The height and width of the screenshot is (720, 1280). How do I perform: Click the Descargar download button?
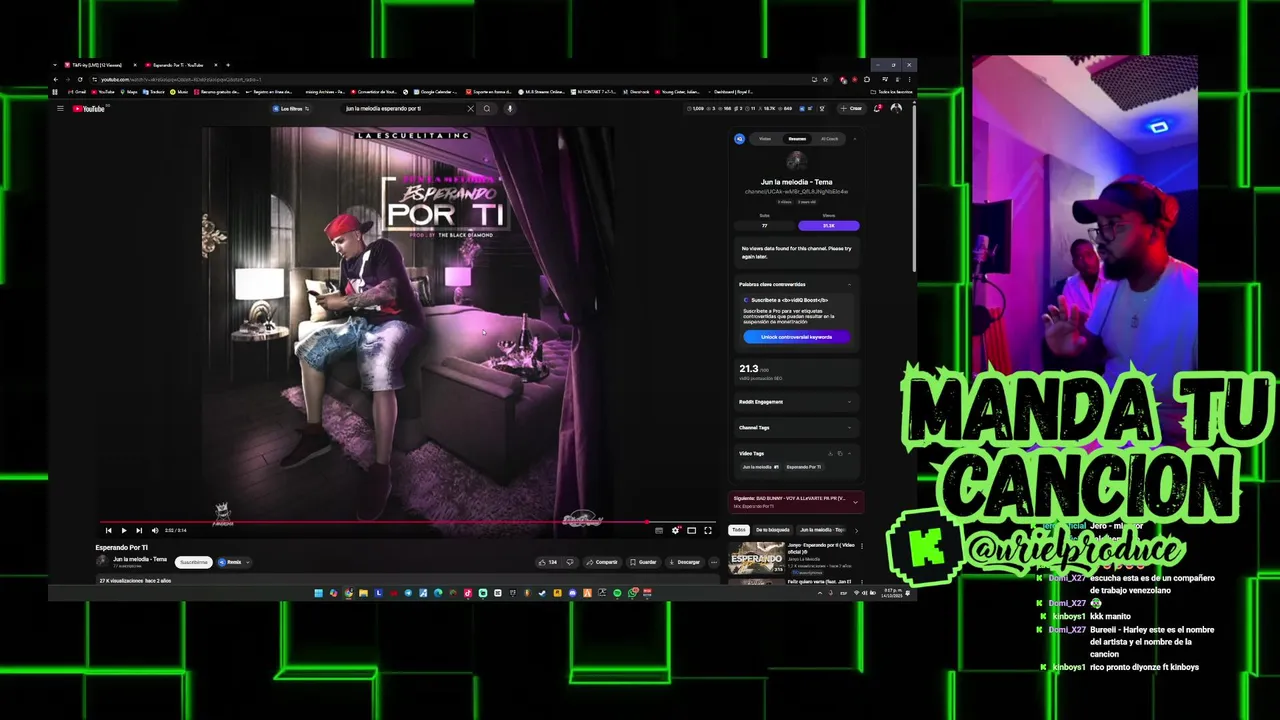click(685, 562)
